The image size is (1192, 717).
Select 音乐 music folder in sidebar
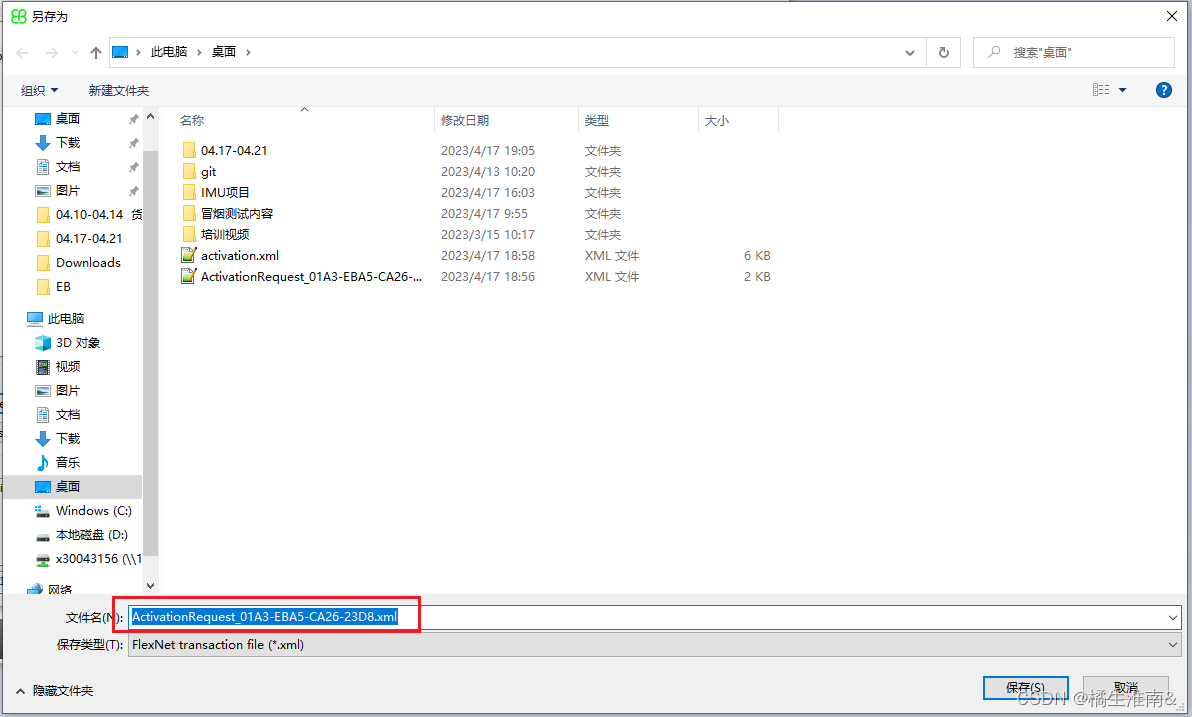click(68, 463)
